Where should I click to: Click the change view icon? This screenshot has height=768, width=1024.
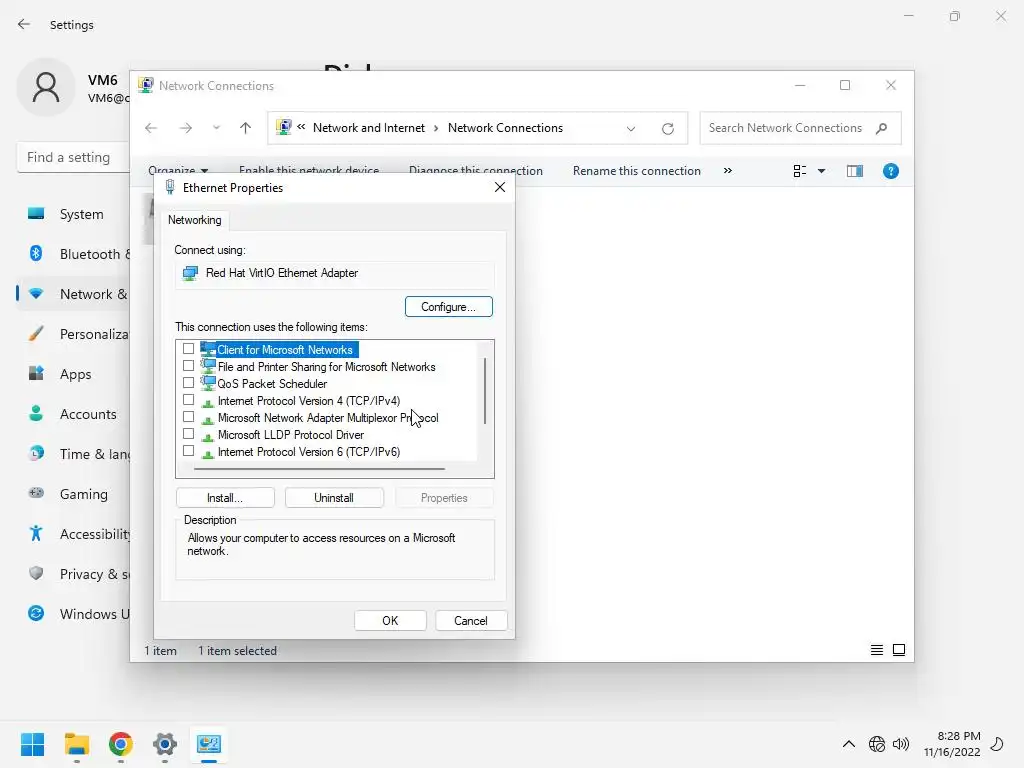pyautogui.click(x=799, y=171)
